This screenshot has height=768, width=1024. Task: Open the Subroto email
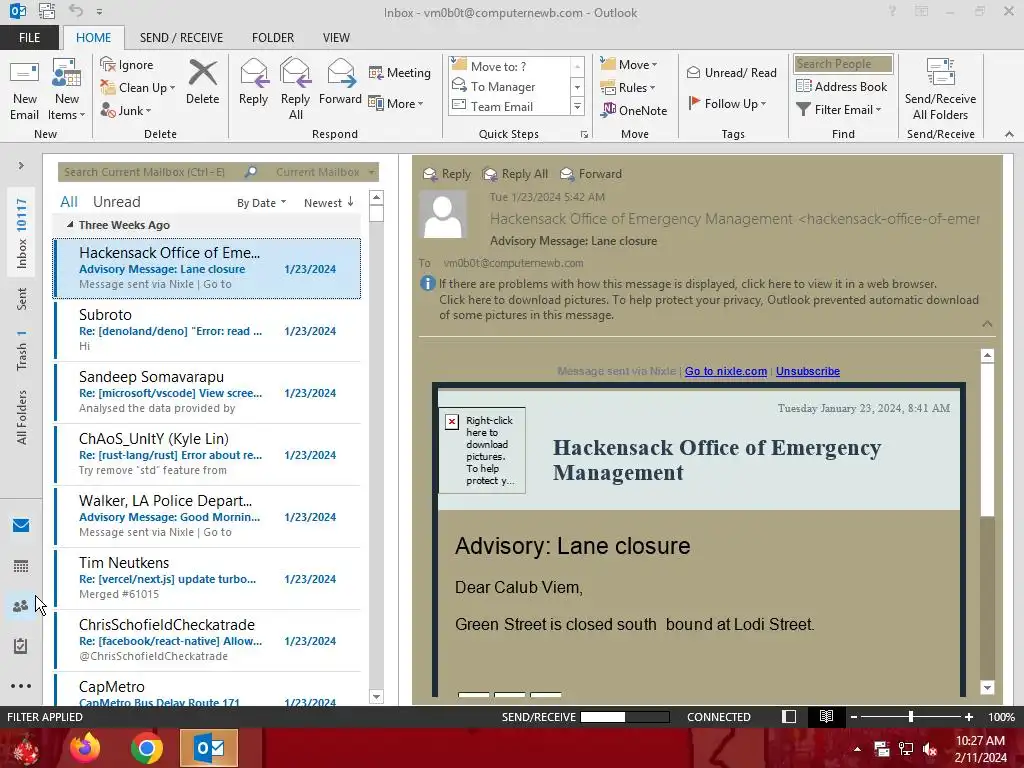coord(207,330)
